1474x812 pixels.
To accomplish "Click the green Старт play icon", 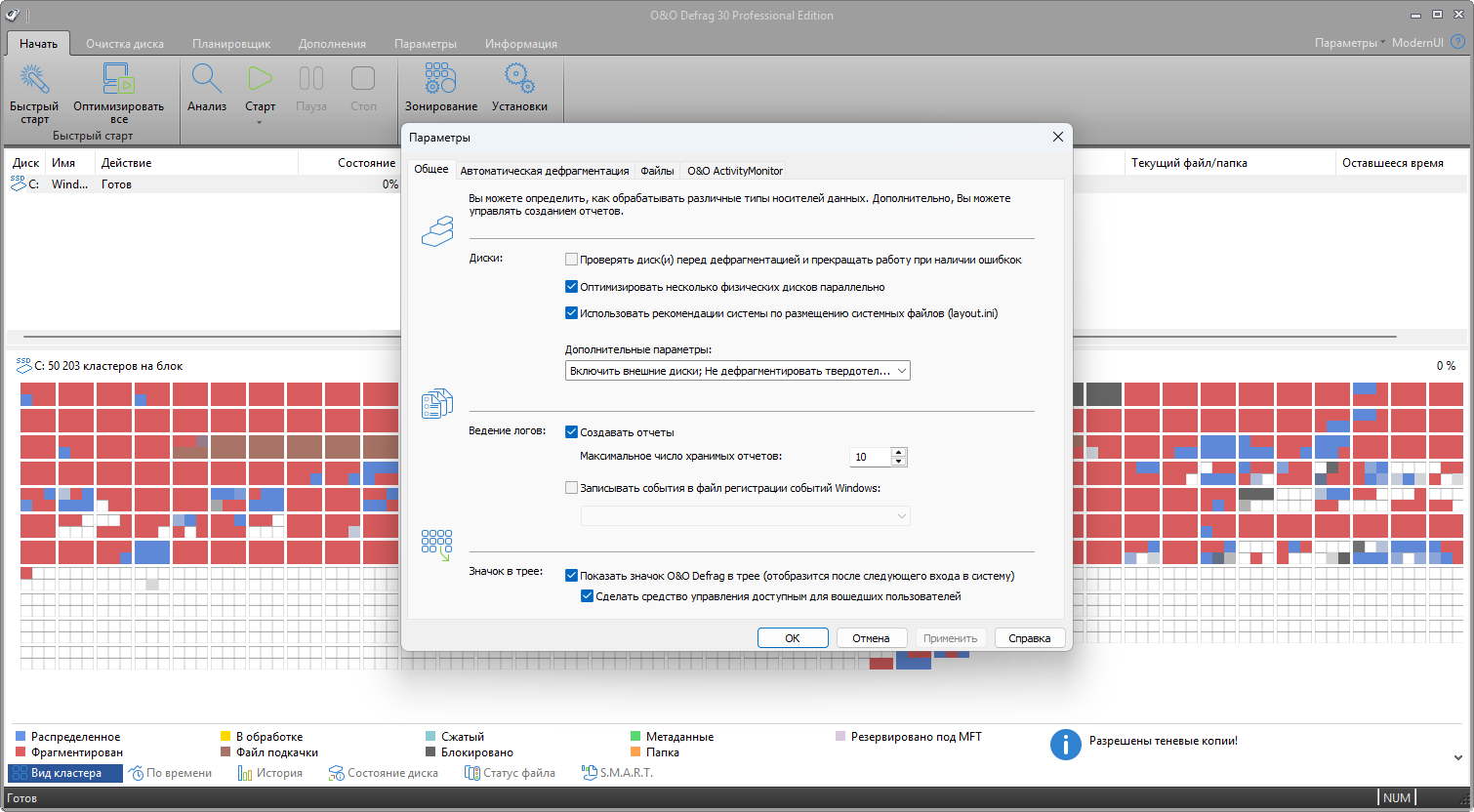I will tap(260, 79).
